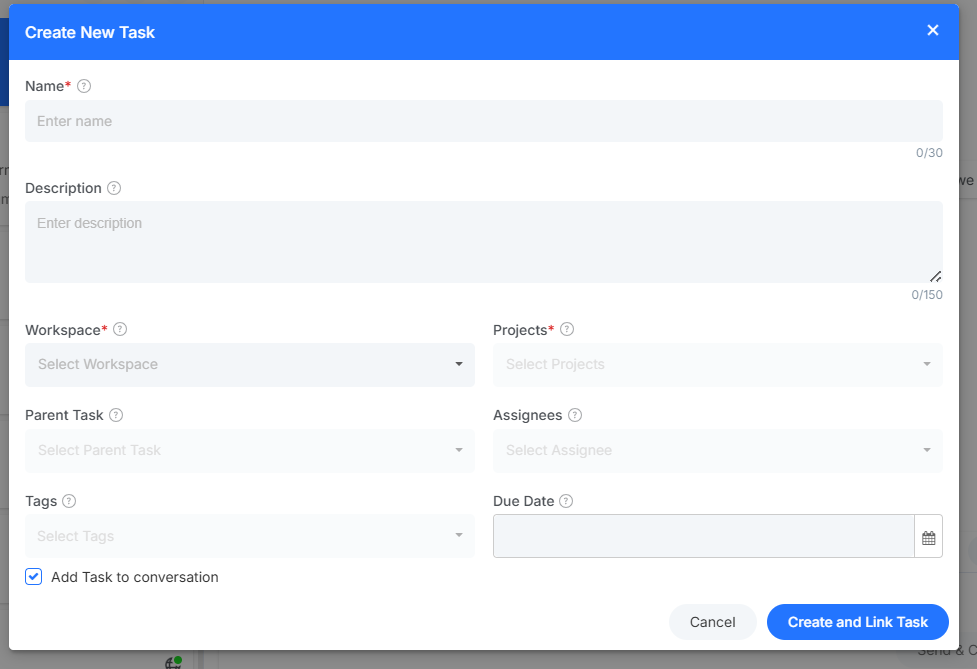Click the 0/30 name character counter
The image size is (977, 669).
929,153
